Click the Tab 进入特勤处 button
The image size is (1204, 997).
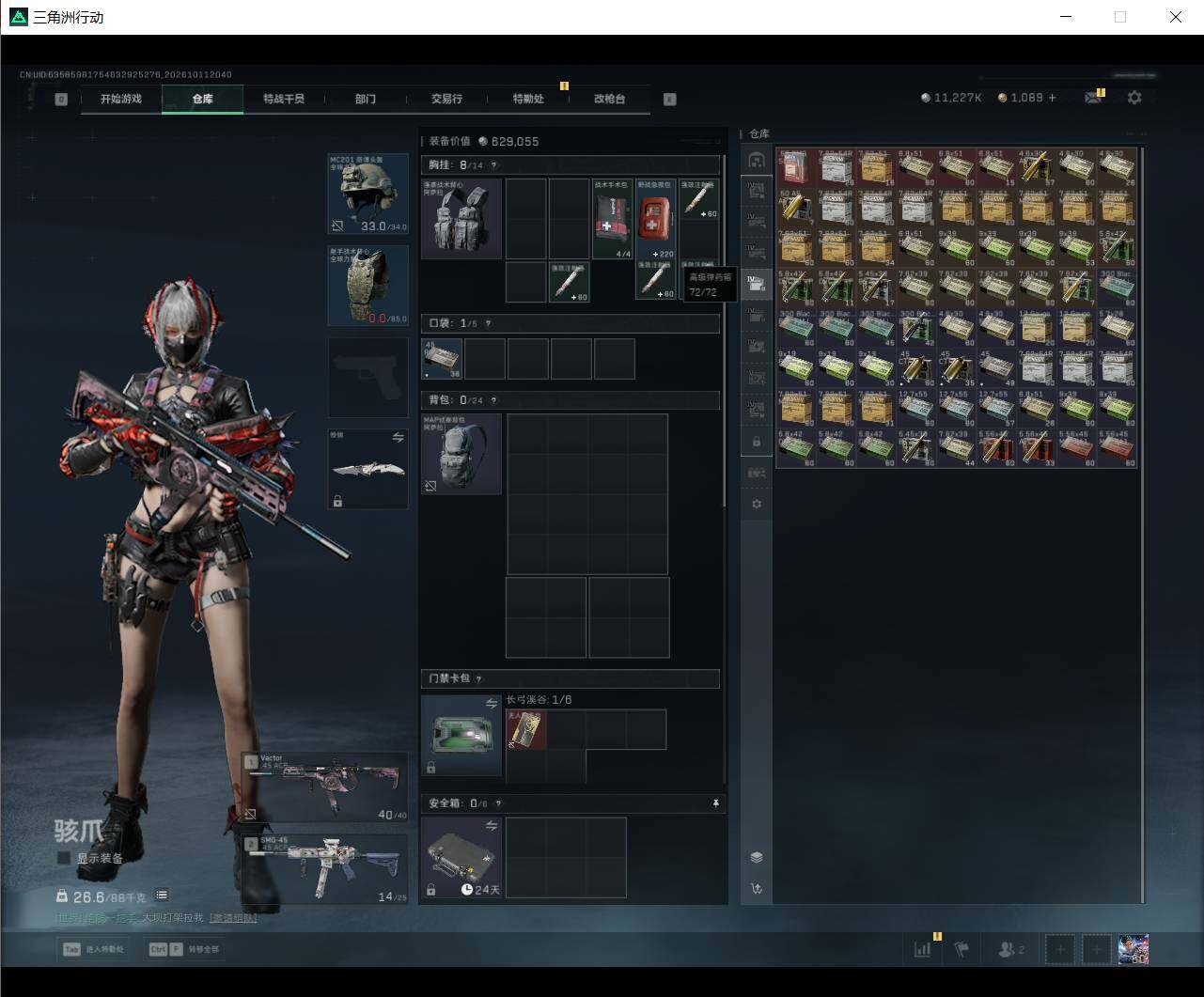point(93,949)
